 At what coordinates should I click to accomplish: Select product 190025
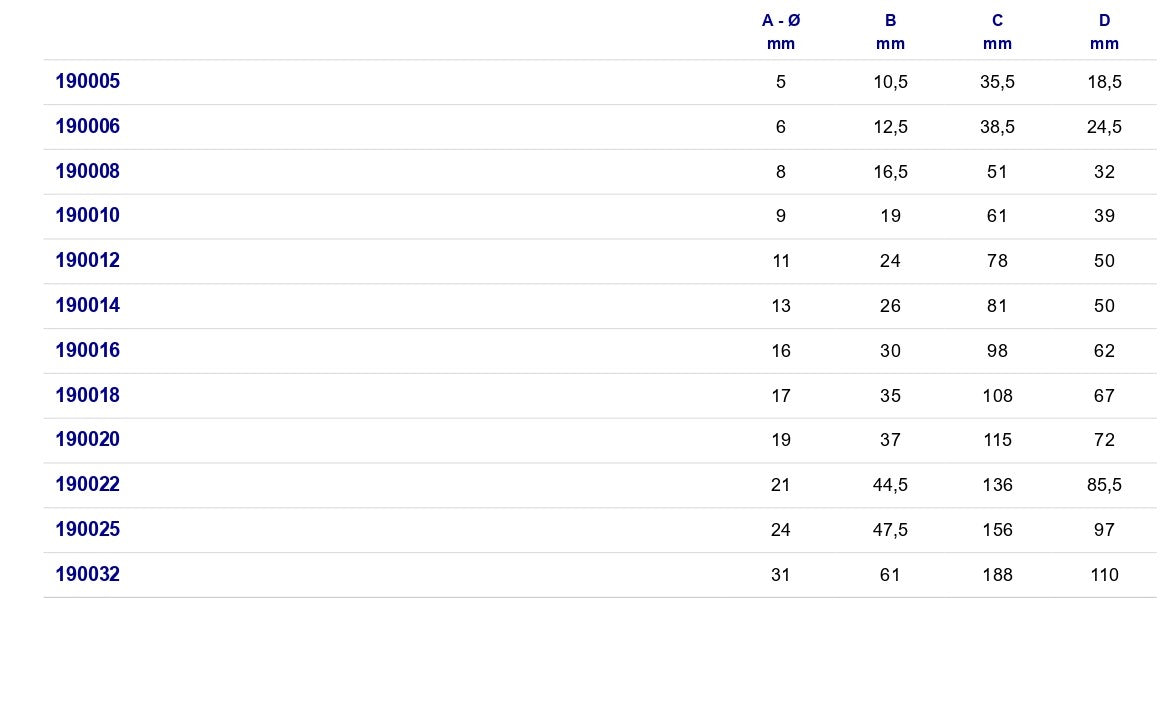(x=87, y=529)
